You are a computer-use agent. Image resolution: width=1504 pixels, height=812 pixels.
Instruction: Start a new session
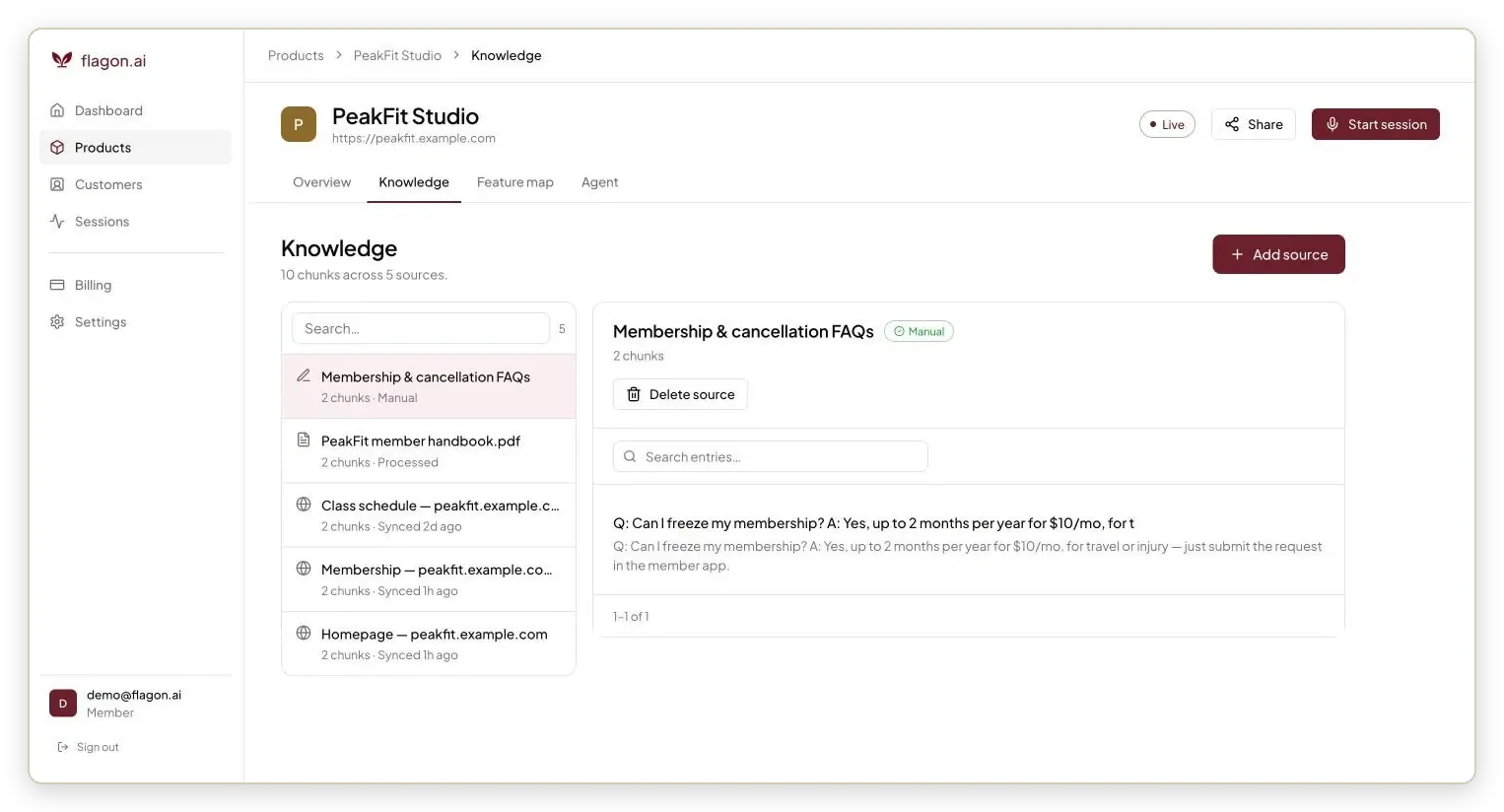pyautogui.click(x=1376, y=124)
